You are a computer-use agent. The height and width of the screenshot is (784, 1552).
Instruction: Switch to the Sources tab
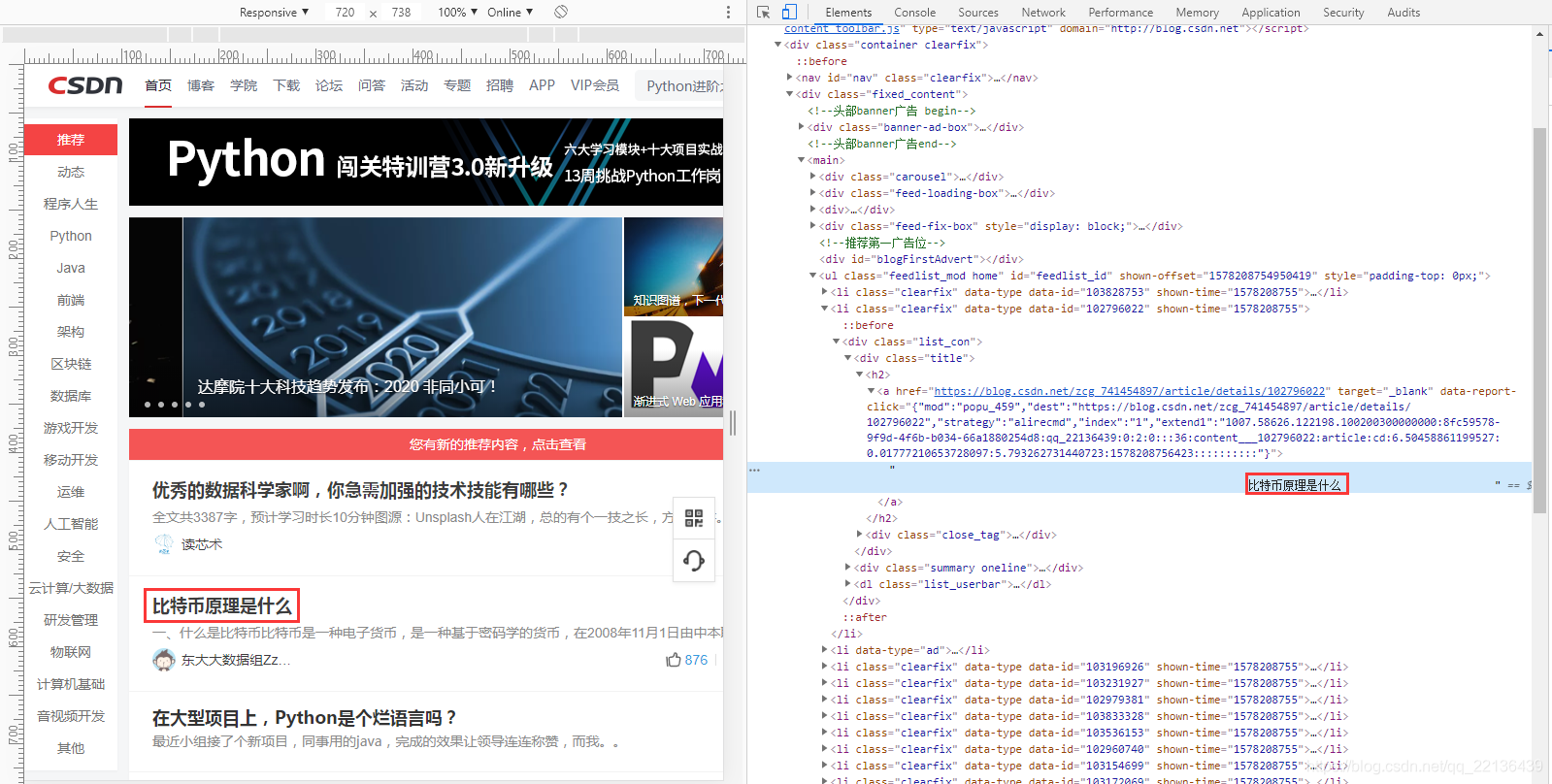(977, 12)
